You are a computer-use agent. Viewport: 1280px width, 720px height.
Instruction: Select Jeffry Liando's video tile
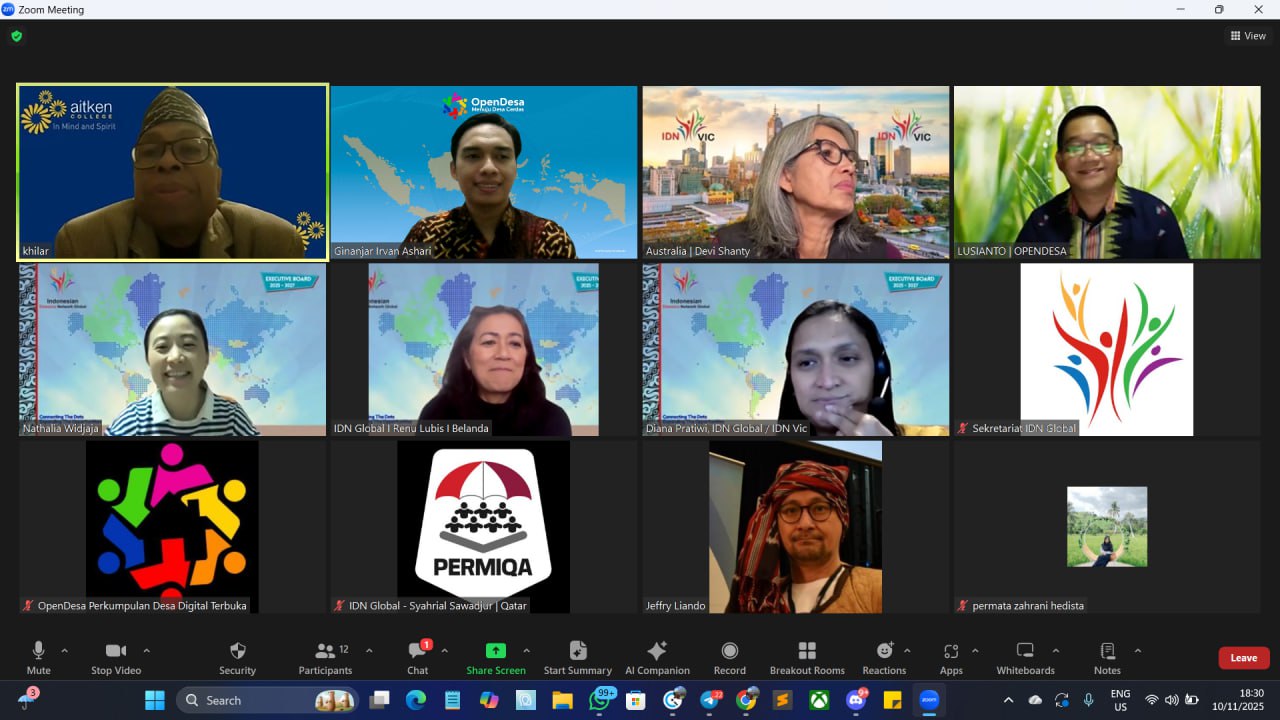click(x=795, y=527)
